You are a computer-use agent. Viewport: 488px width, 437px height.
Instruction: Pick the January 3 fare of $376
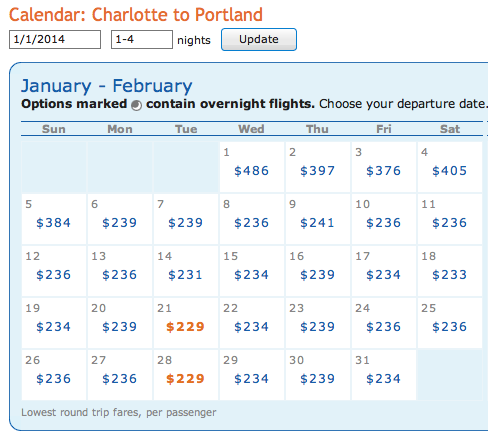383,171
